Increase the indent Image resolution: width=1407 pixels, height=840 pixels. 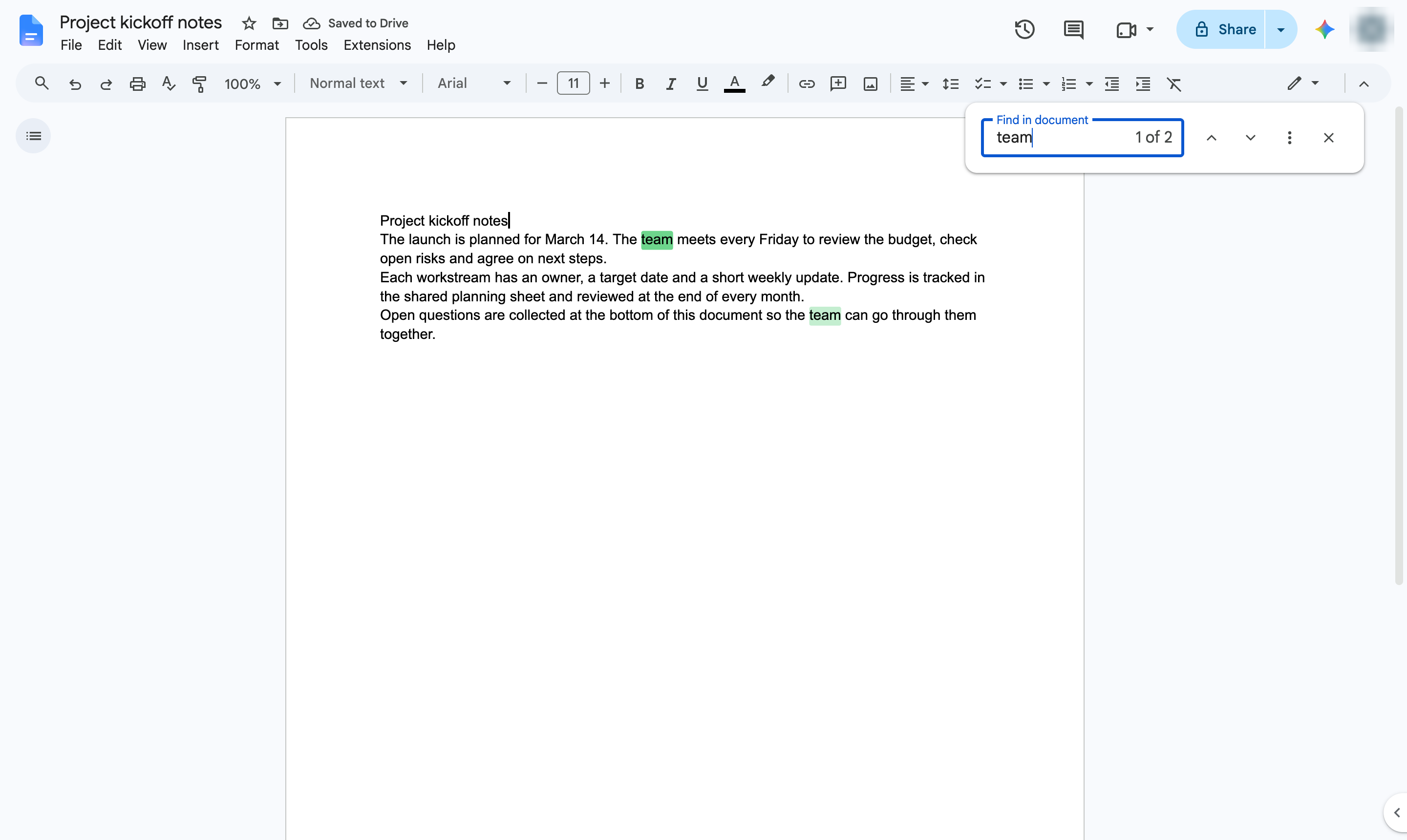pyautogui.click(x=1143, y=84)
